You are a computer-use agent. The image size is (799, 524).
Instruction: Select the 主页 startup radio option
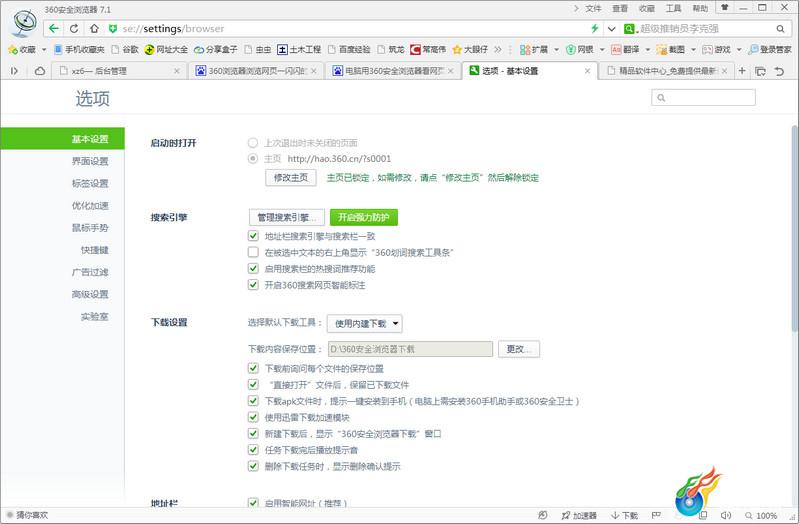[253, 159]
